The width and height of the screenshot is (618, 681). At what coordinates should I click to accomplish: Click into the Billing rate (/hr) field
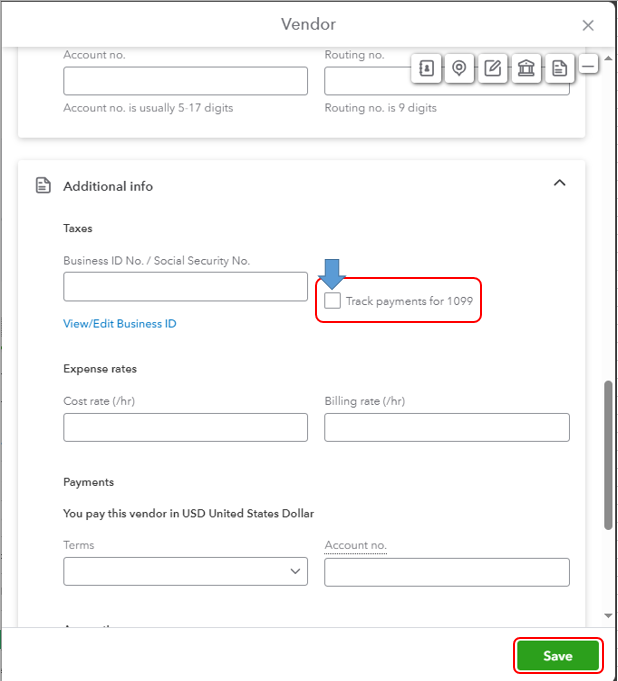(447, 427)
